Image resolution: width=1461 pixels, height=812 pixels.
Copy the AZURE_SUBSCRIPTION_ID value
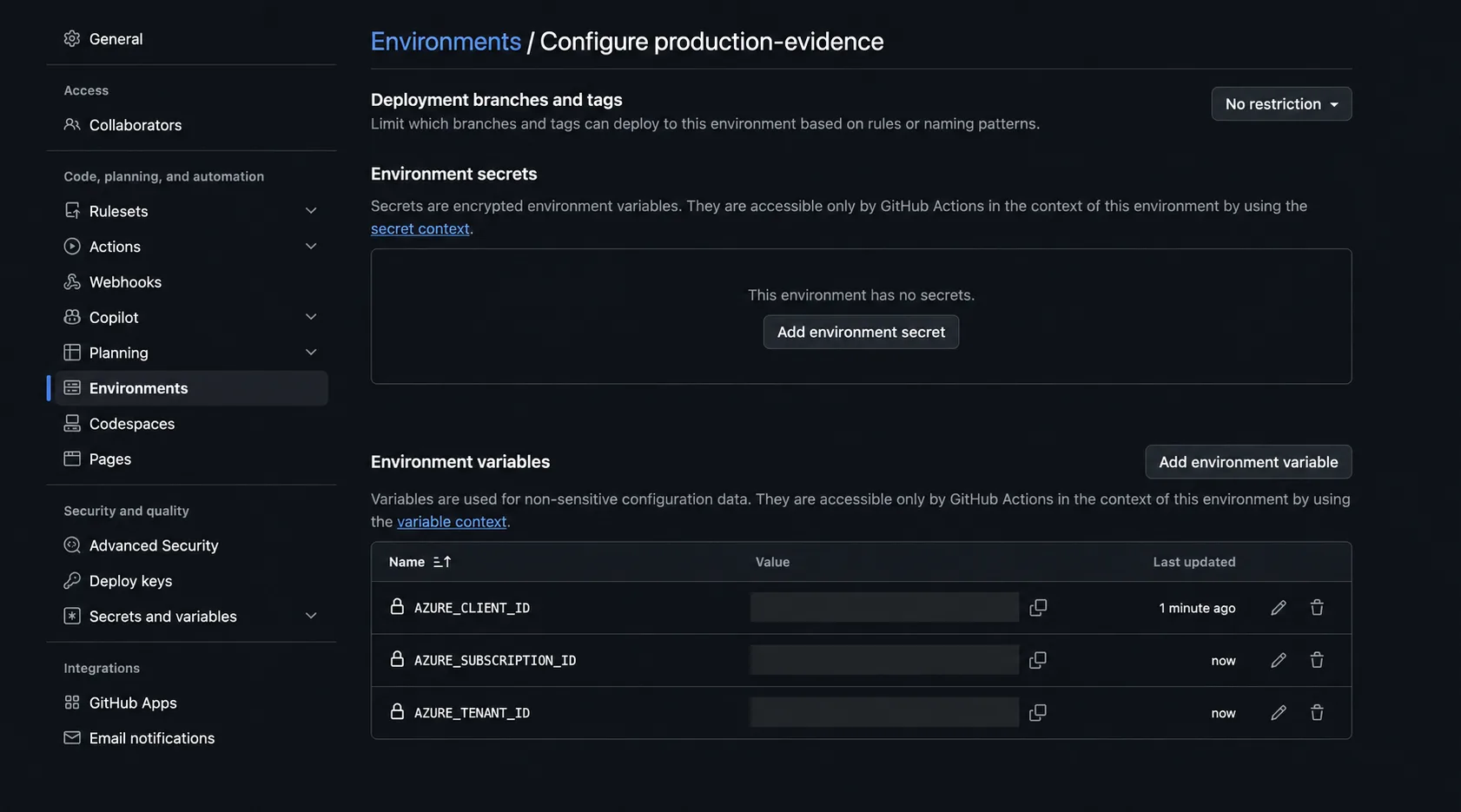pos(1038,660)
